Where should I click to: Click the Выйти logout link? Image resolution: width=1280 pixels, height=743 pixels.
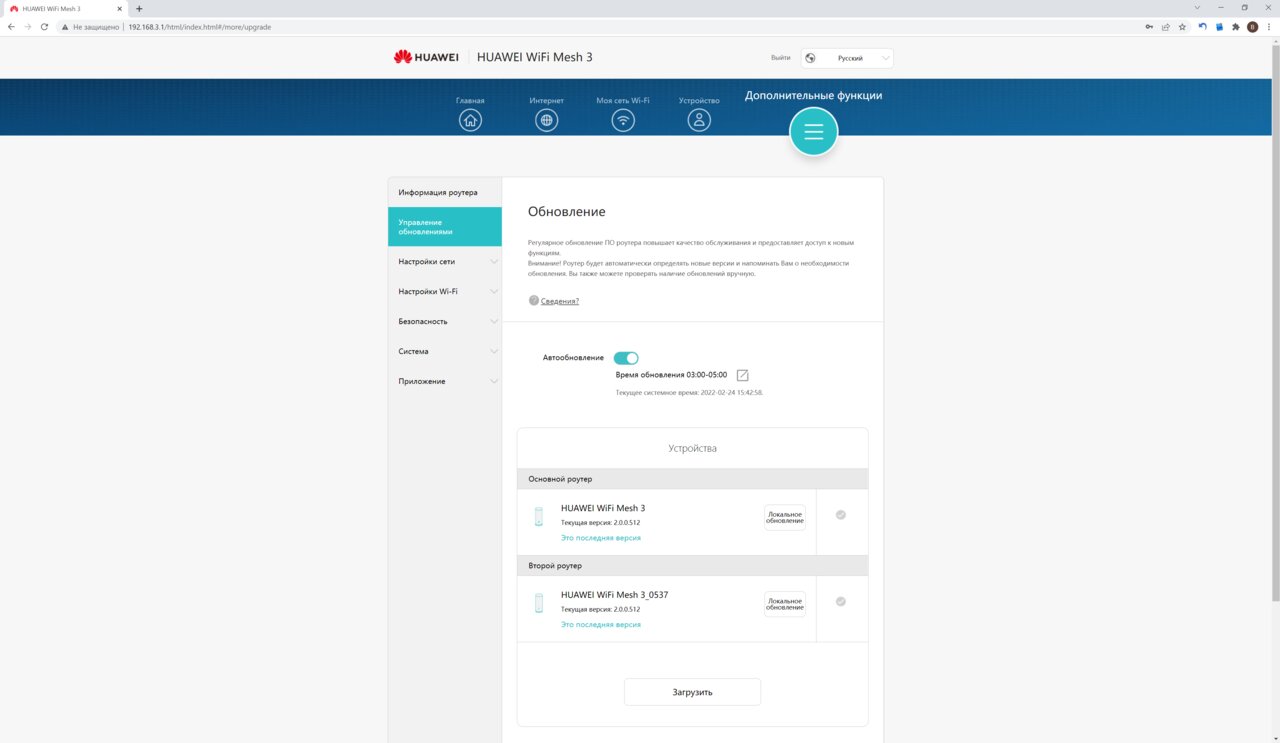coord(781,58)
